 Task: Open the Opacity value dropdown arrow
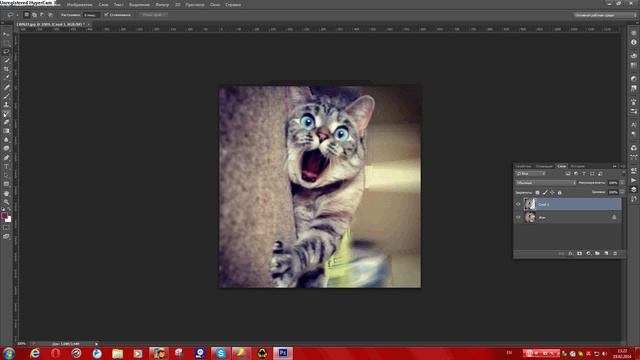coord(622,183)
